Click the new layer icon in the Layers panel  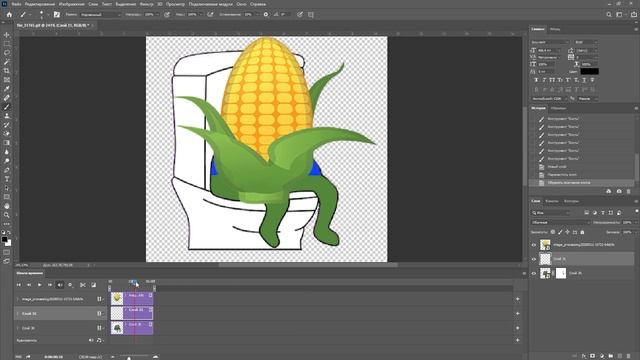620,356
